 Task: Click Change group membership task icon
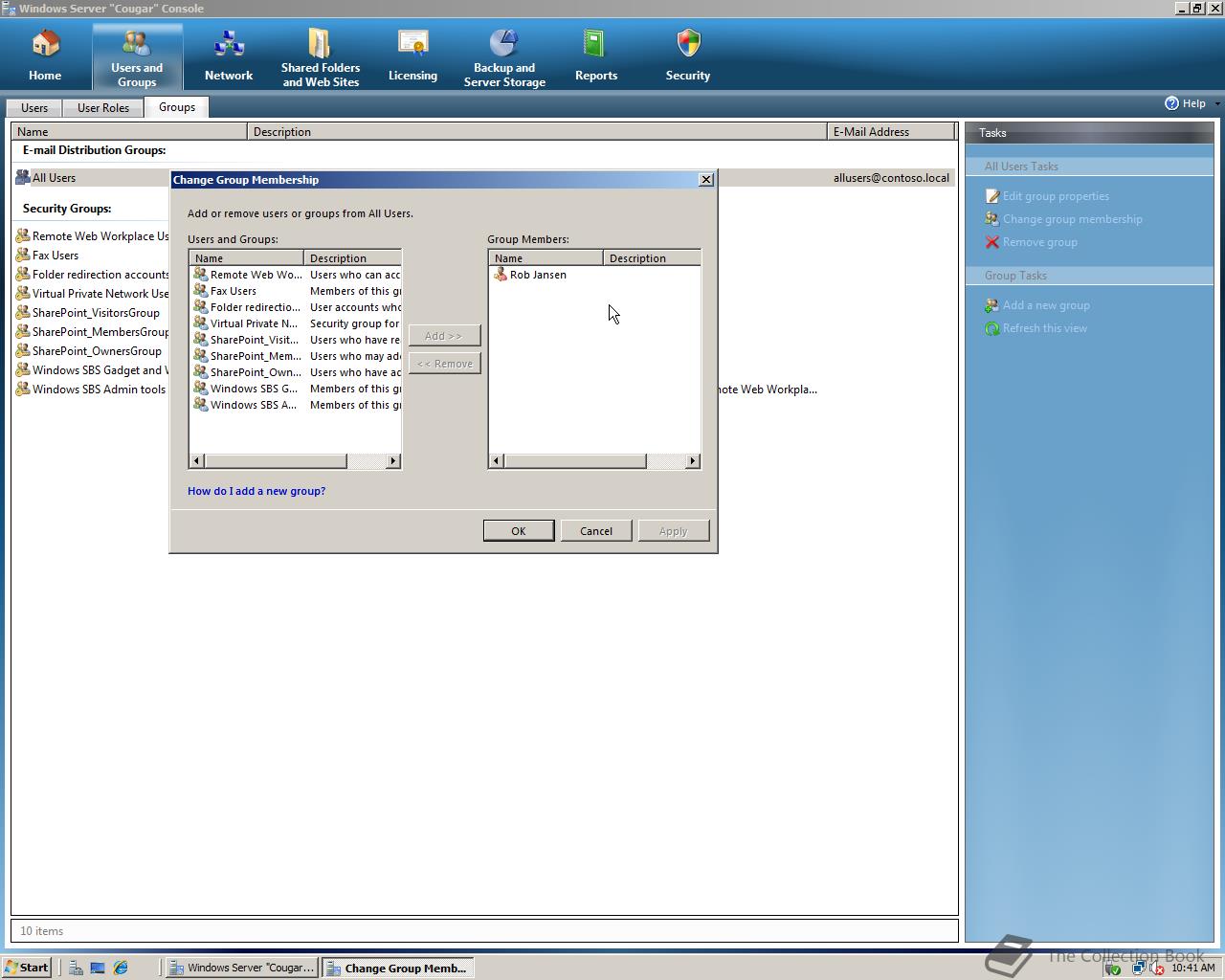(992, 219)
